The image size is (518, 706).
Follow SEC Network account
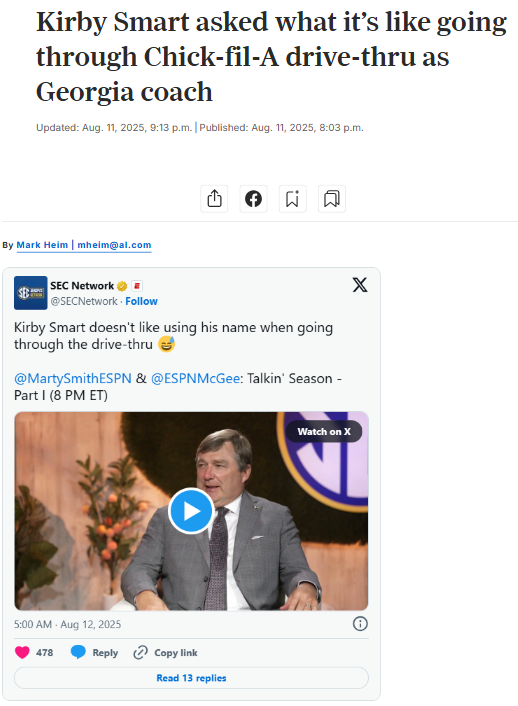click(x=141, y=301)
